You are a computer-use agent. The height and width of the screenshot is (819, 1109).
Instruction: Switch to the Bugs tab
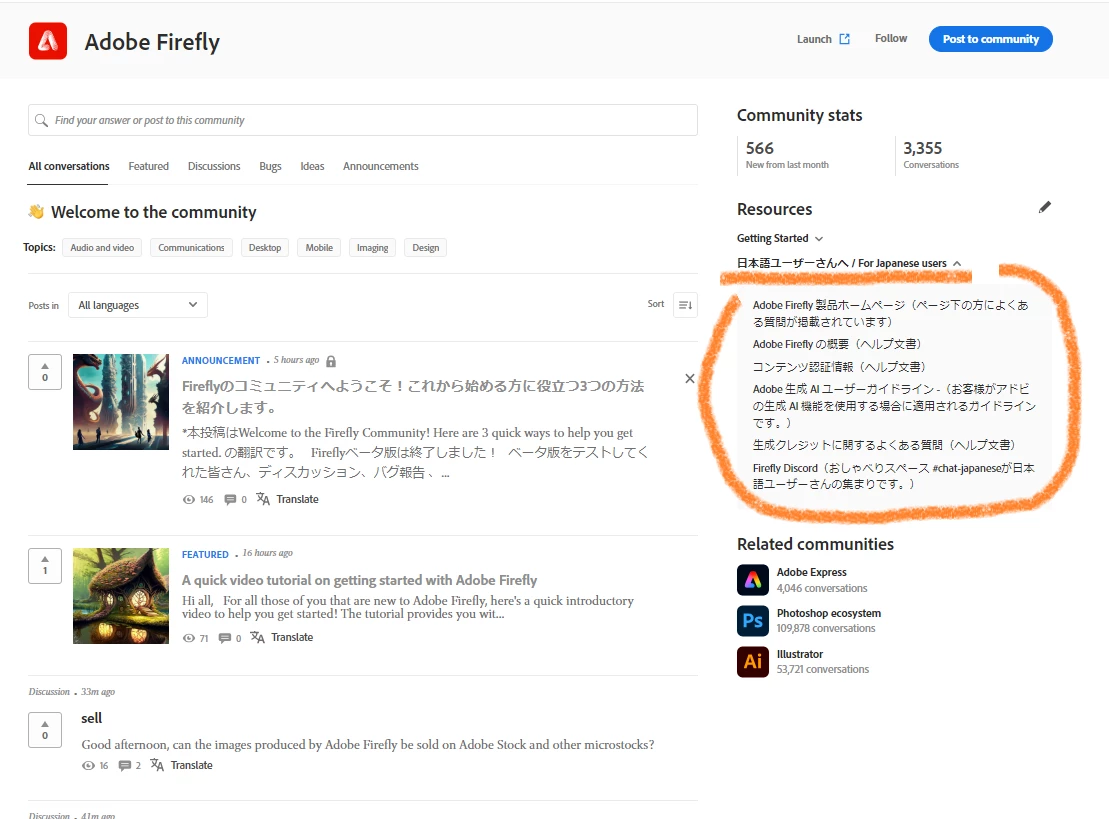[x=270, y=166]
